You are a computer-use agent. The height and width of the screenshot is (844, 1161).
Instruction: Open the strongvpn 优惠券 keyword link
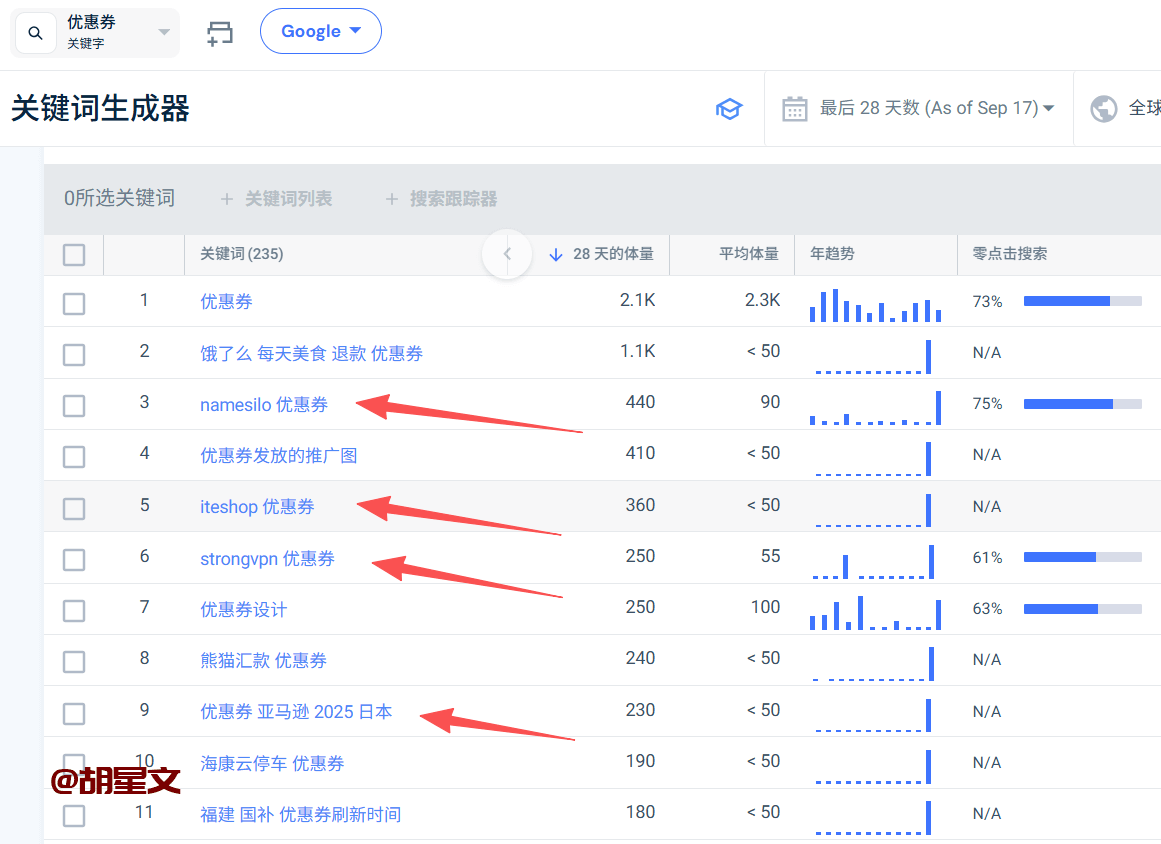point(267,558)
